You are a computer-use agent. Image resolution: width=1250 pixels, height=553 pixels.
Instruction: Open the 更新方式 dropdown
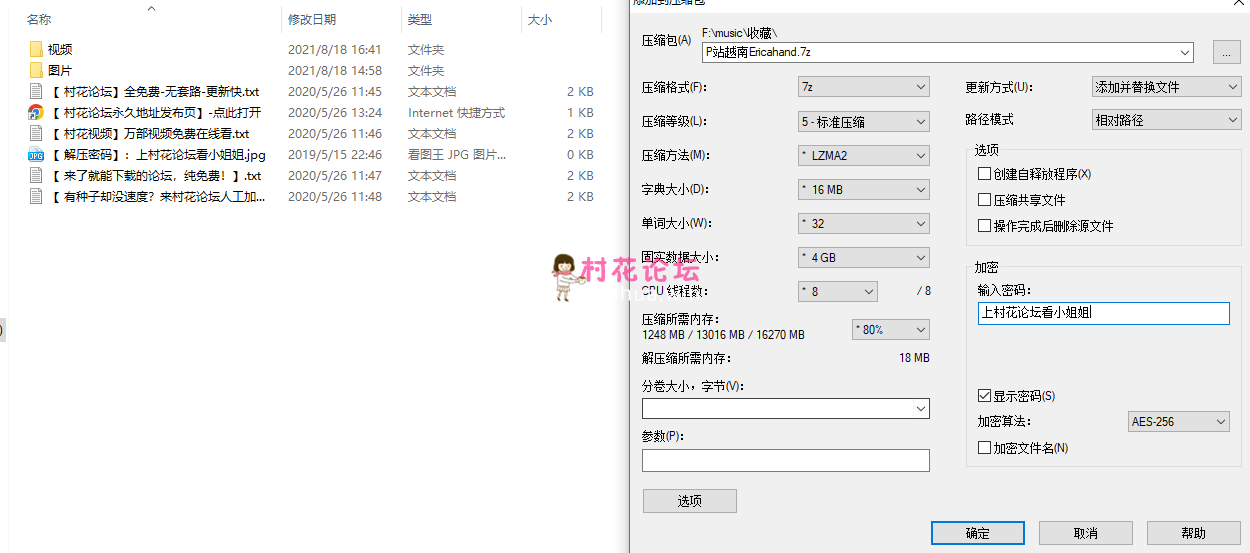click(x=1167, y=87)
